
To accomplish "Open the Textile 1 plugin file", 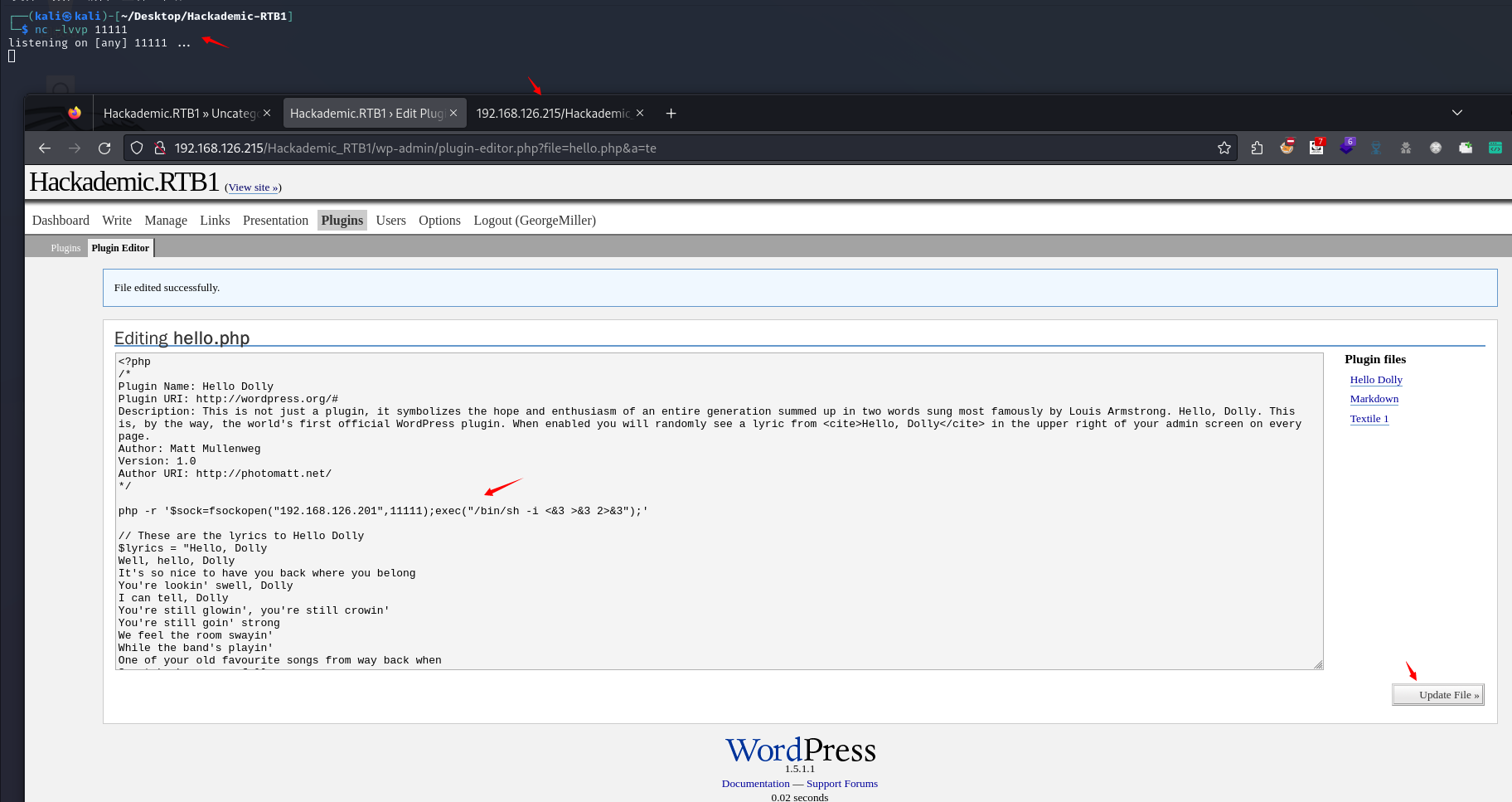I will (1369, 419).
